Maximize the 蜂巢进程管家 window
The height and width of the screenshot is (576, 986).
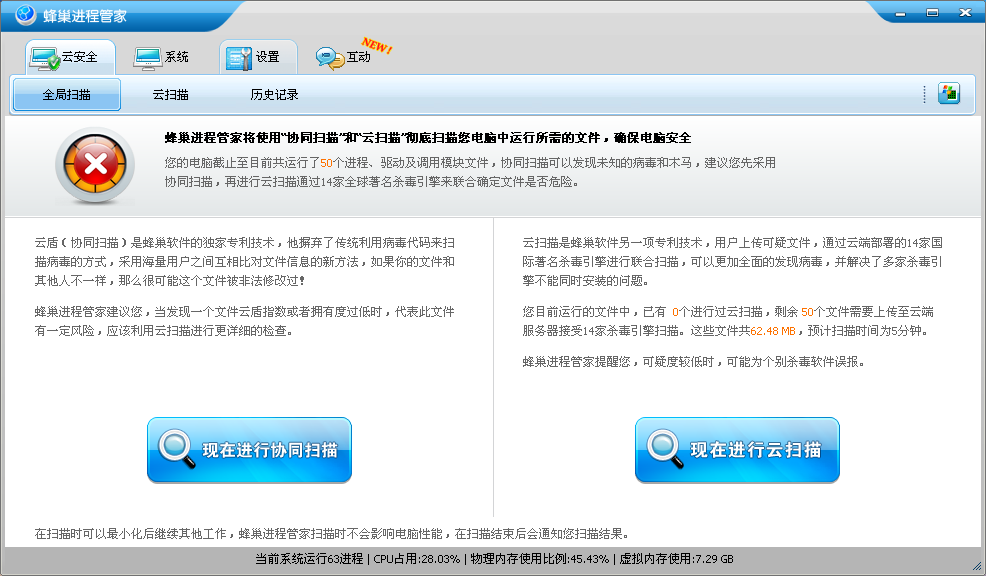933,13
